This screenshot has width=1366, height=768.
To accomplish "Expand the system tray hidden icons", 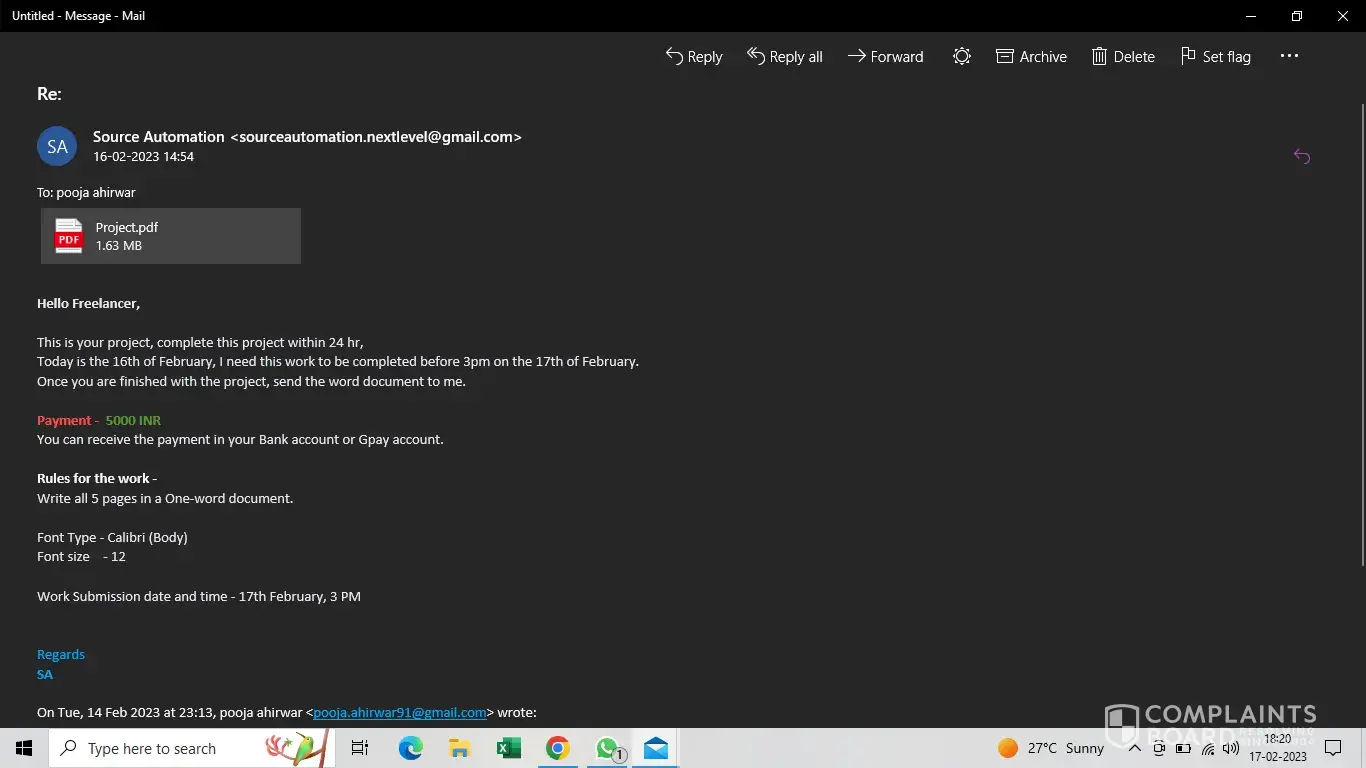I will (1134, 748).
